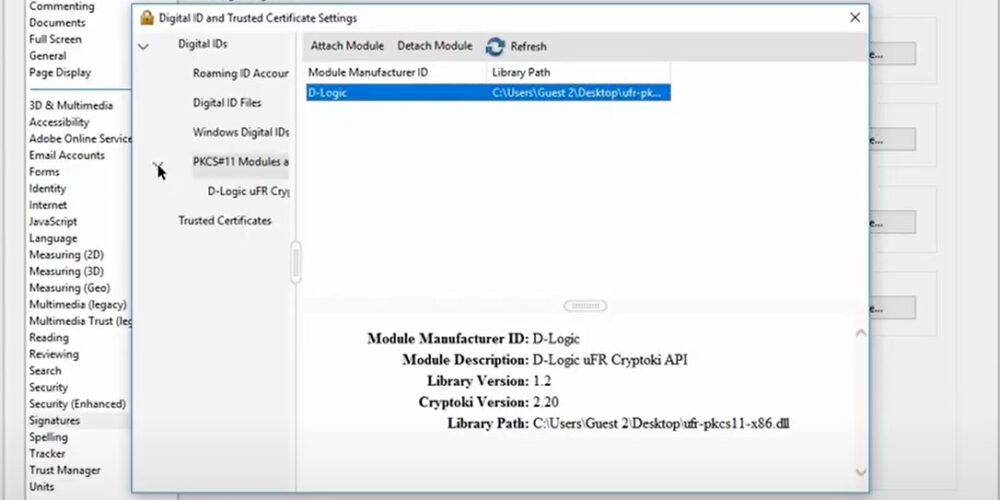Close the Digital ID and Trusted Certificate Settings dialog

[x=855, y=18]
